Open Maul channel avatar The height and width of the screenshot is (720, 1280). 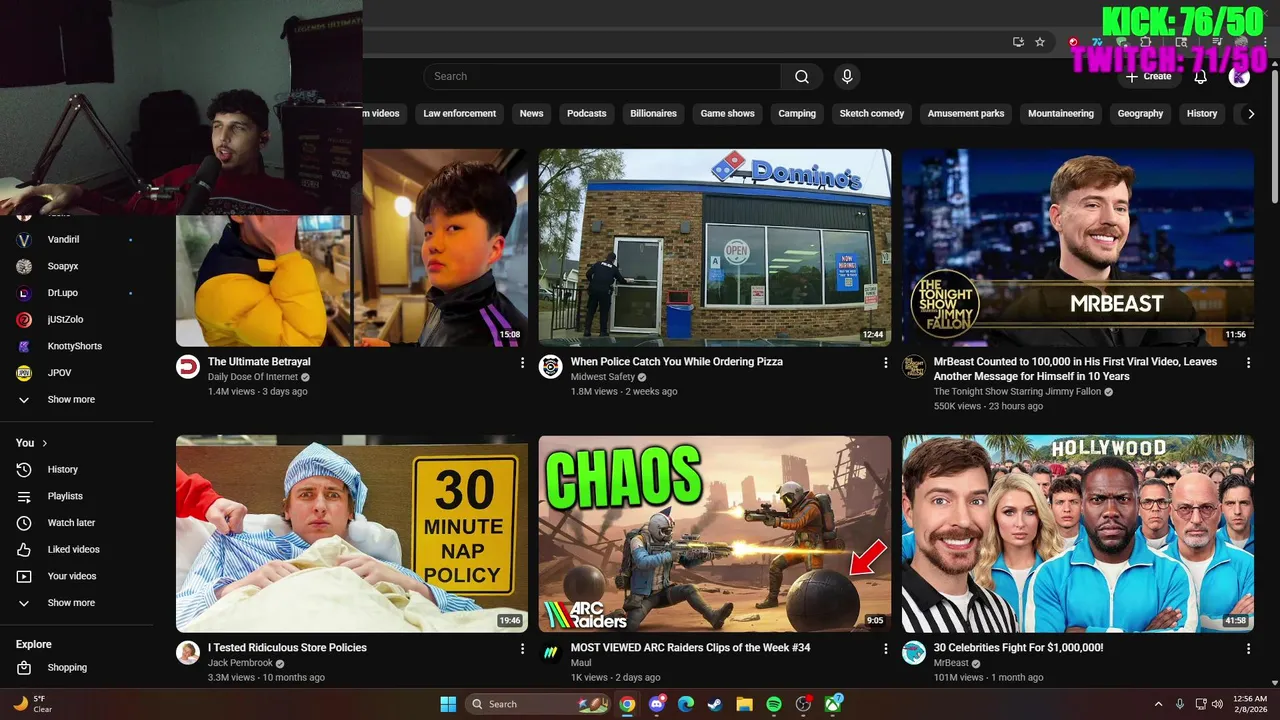(x=551, y=653)
